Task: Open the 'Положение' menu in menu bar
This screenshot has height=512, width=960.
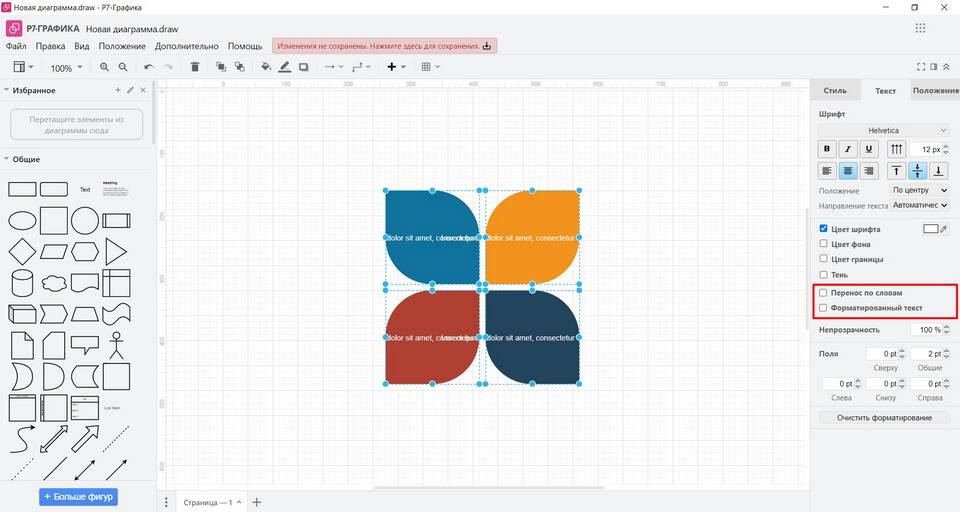Action: click(x=122, y=46)
